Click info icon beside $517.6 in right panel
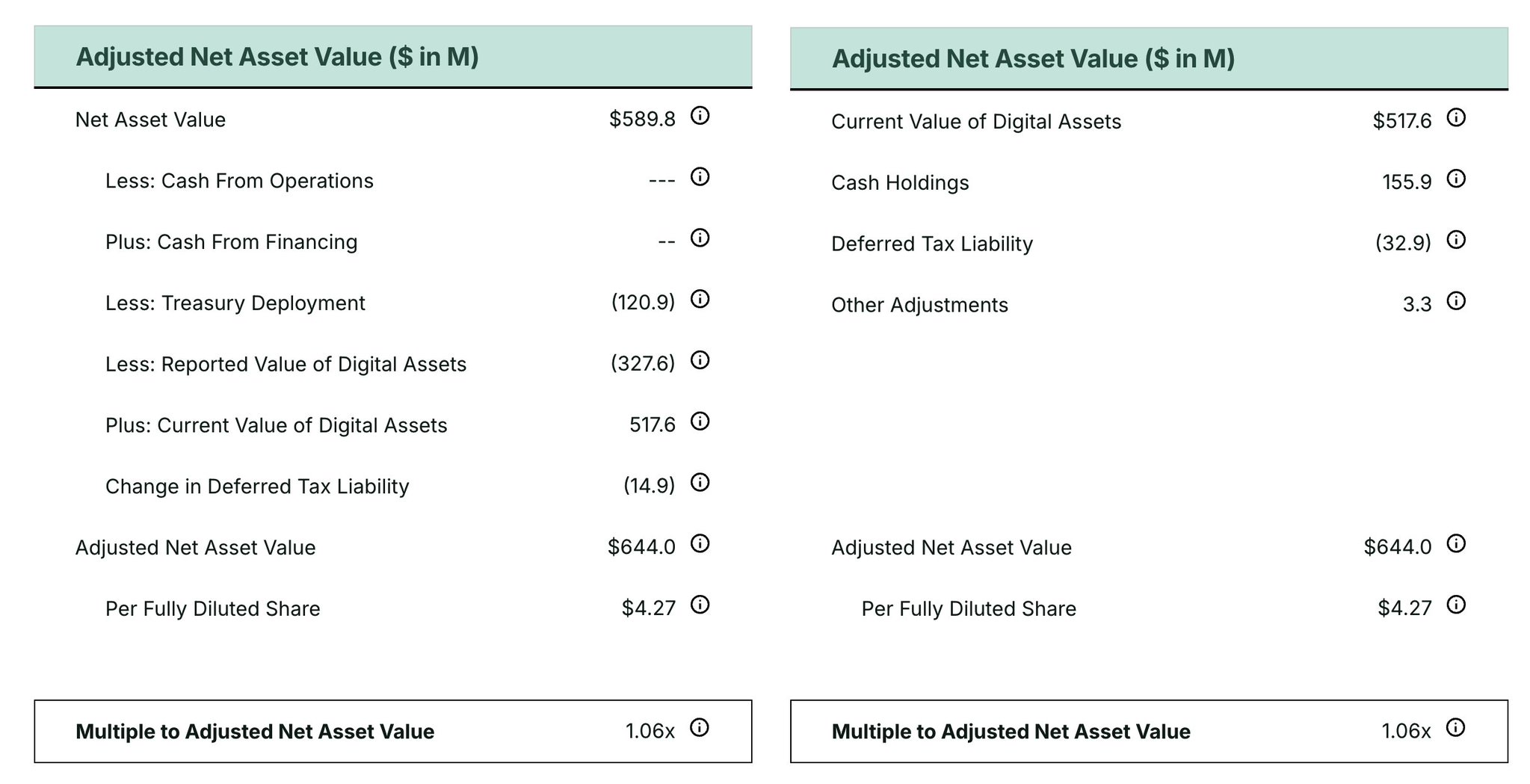Screen dimensions: 1530x784 tap(1456, 118)
